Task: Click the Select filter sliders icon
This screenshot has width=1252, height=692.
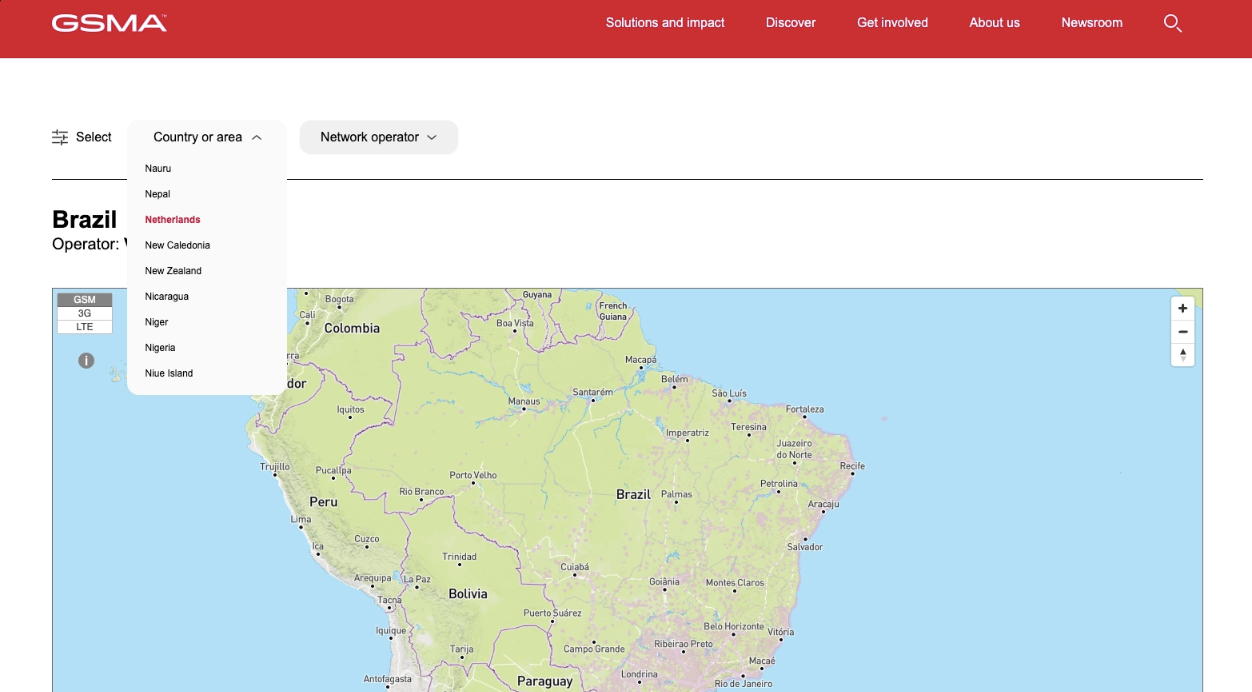Action: pos(60,137)
